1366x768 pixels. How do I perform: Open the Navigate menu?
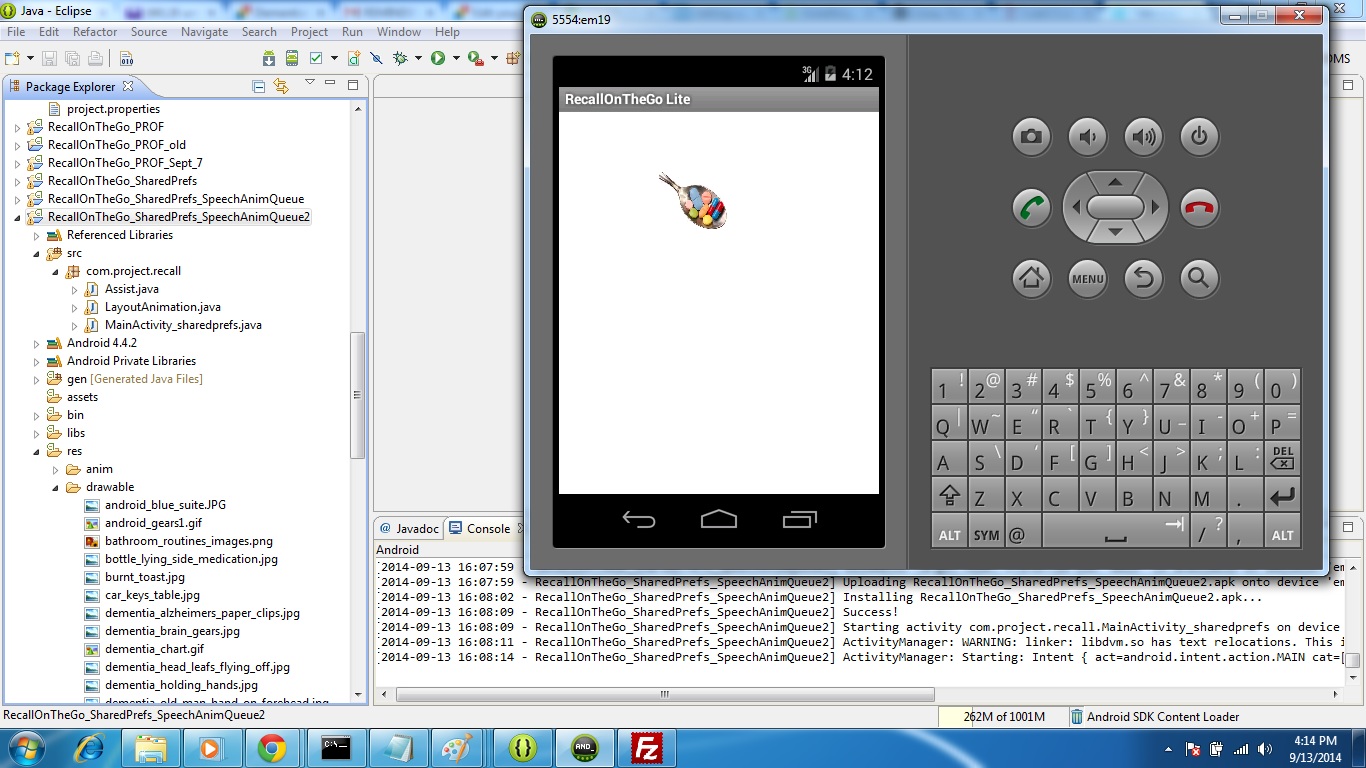[204, 32]
